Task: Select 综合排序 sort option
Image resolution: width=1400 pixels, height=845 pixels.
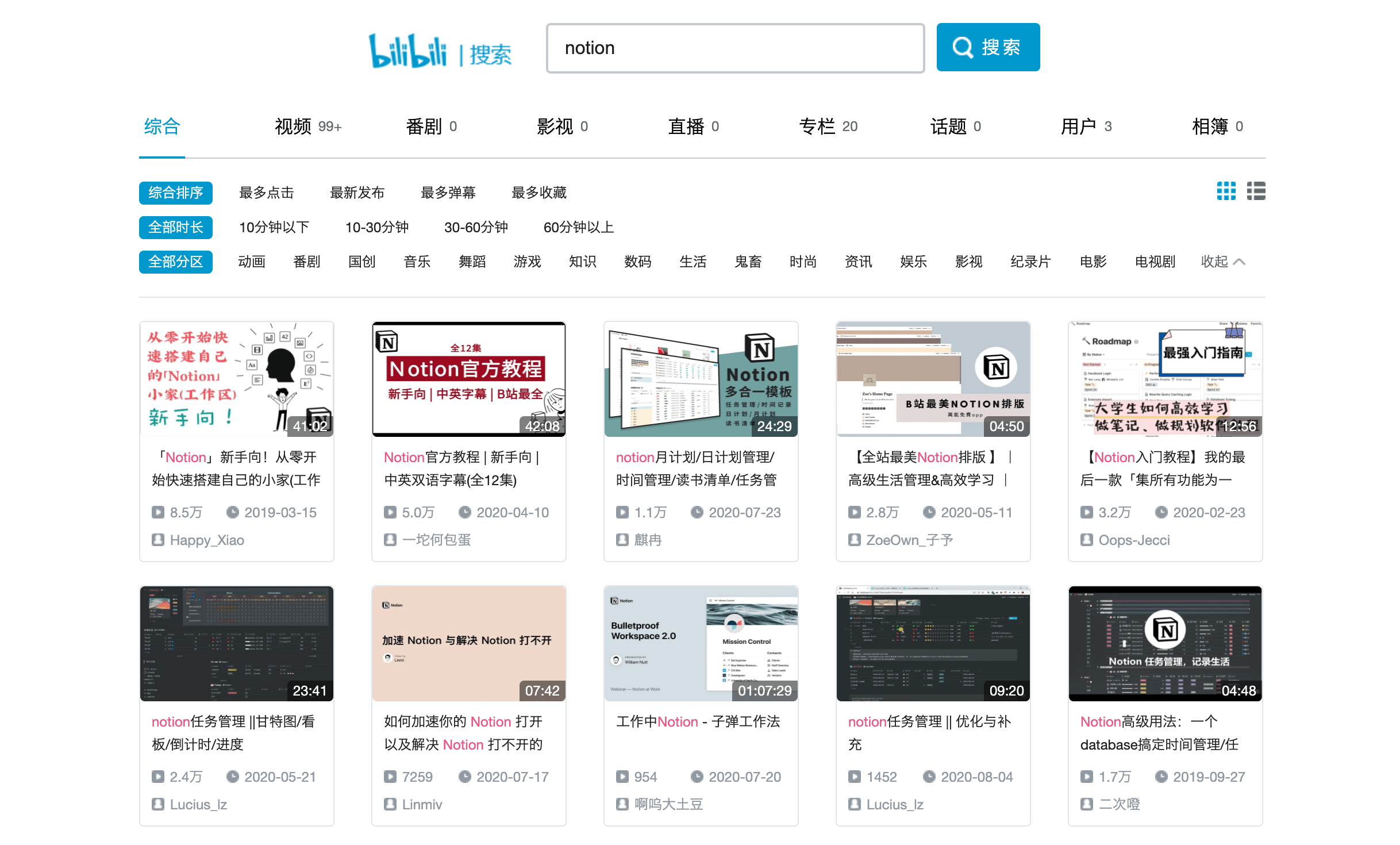Action: click(176, 193)
